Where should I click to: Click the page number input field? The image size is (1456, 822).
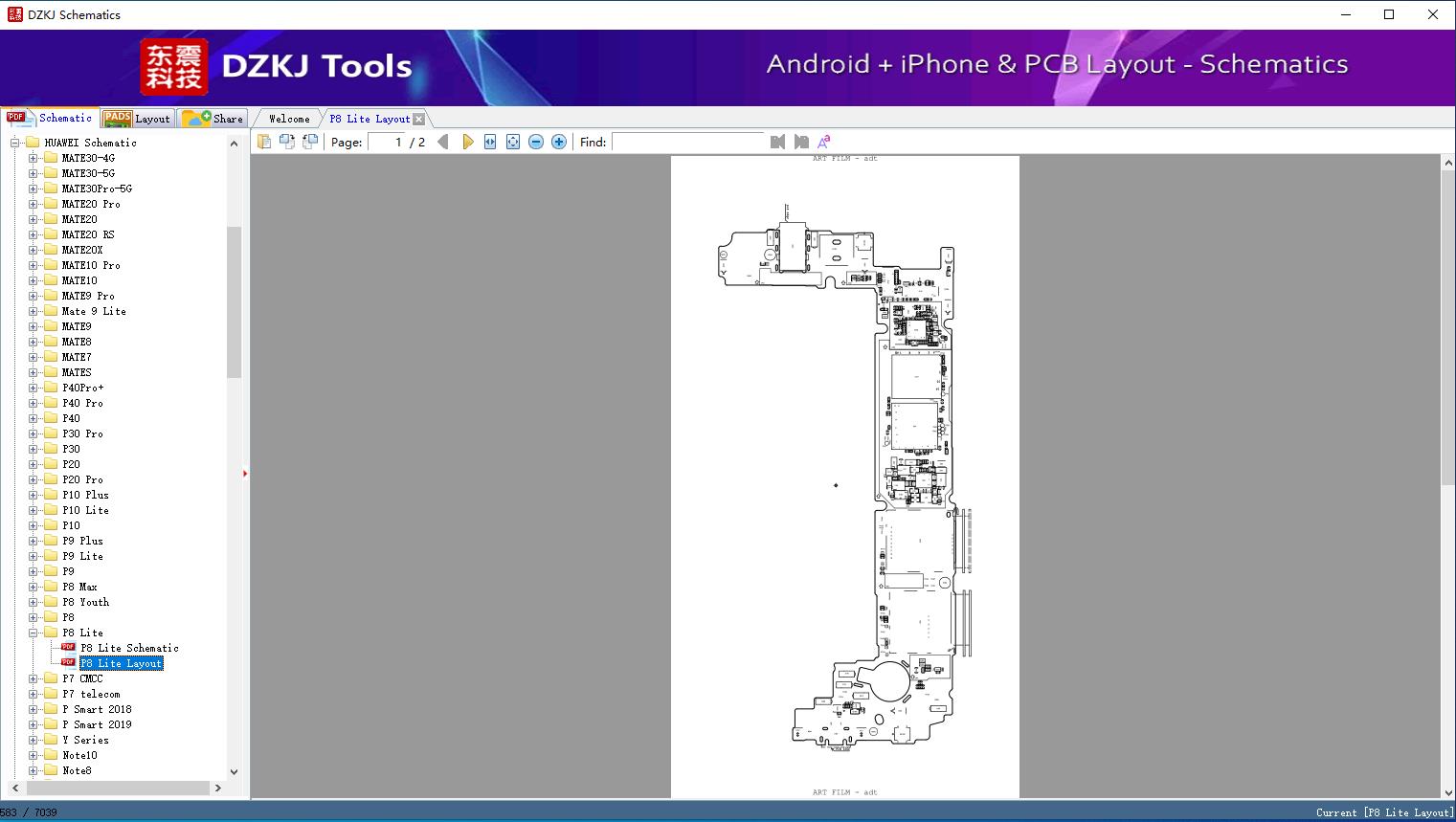[x=387, y=142]
